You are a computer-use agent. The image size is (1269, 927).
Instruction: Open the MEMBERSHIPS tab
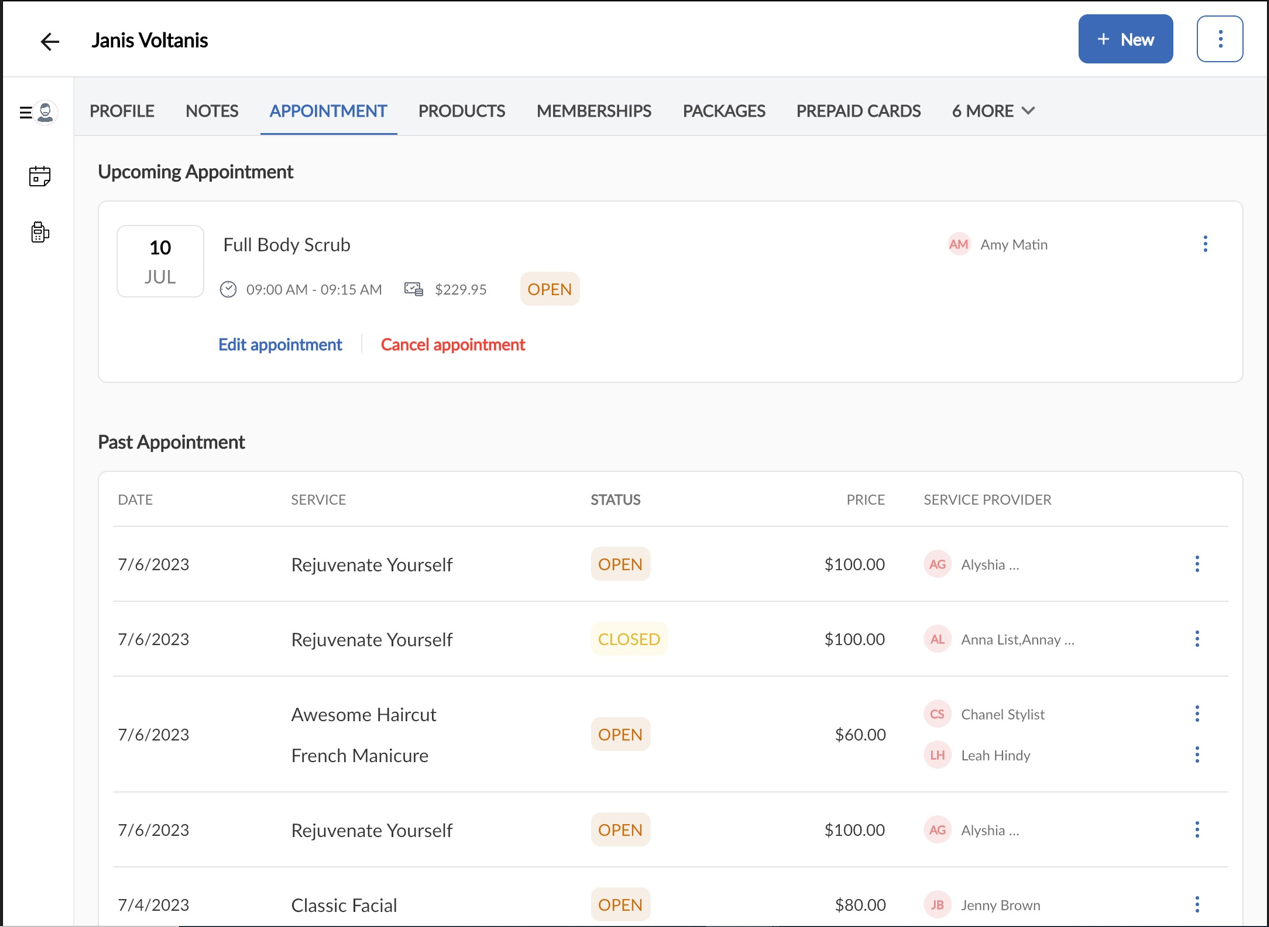click(x=594, y=111)
